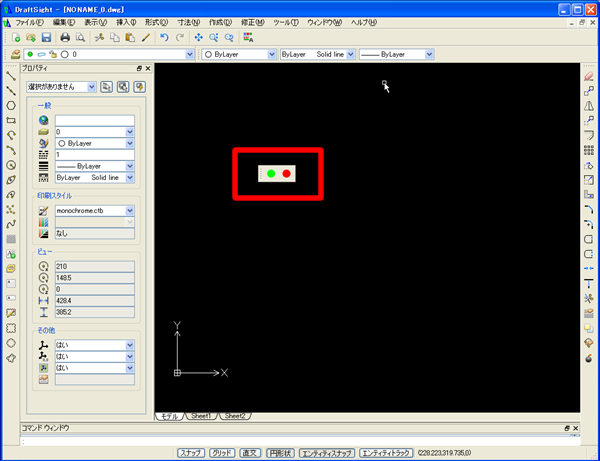Float the コマンド ウィンドウ panel
This screenshot has height=461, width=600.
567,428
